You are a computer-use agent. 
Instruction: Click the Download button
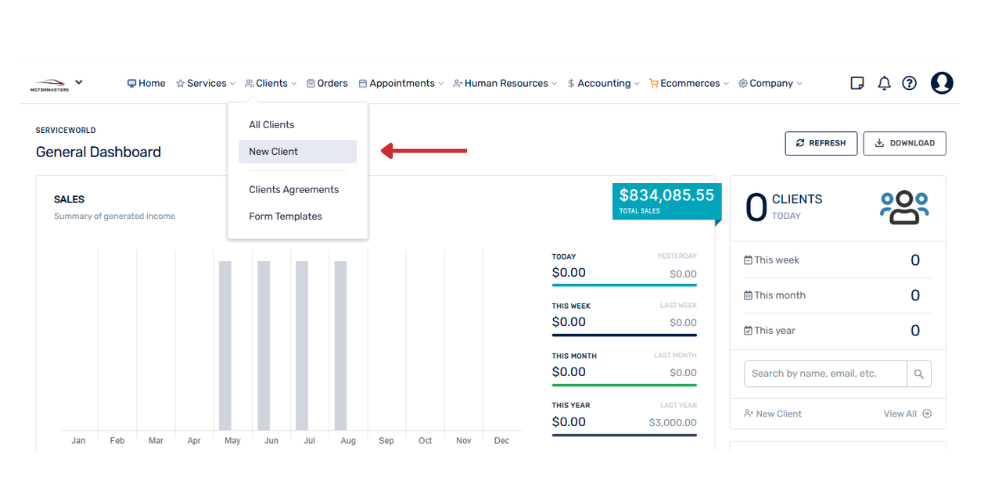(904, 143)
